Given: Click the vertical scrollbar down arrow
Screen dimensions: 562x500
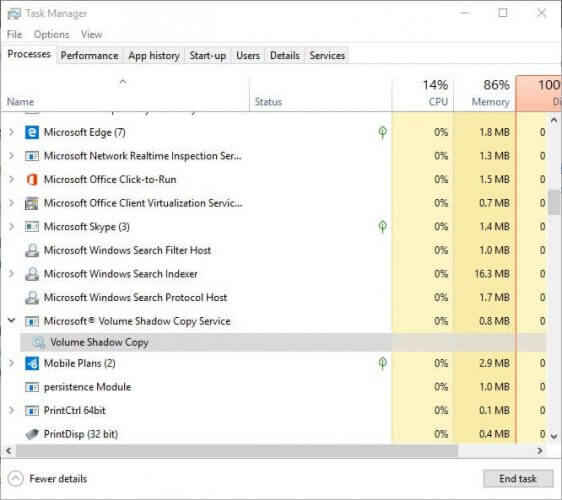Looking at the screenshot, I should click(x=554, y=436).
